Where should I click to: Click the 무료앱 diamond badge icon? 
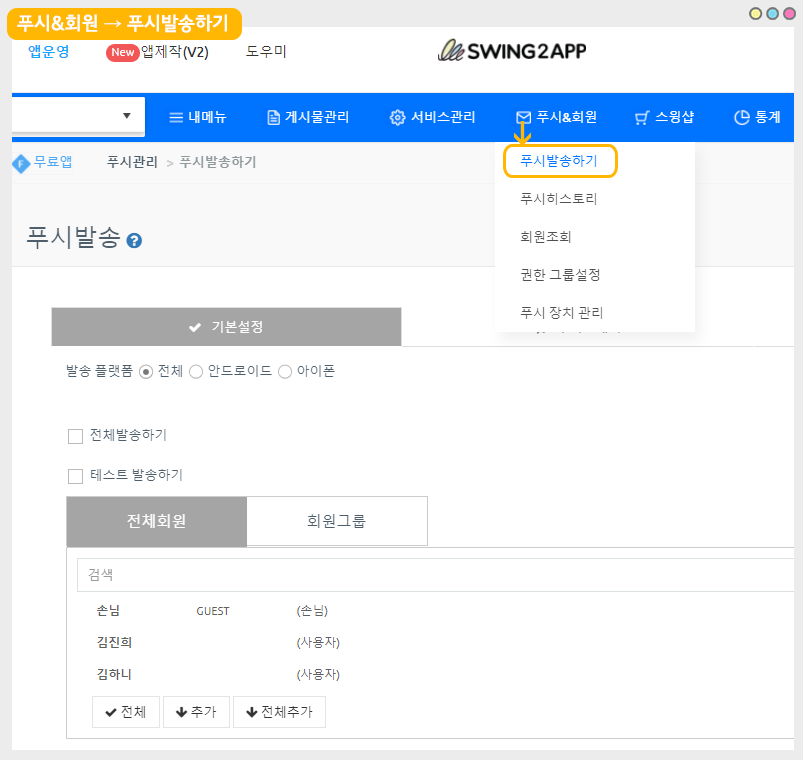[x=21, y=163]
